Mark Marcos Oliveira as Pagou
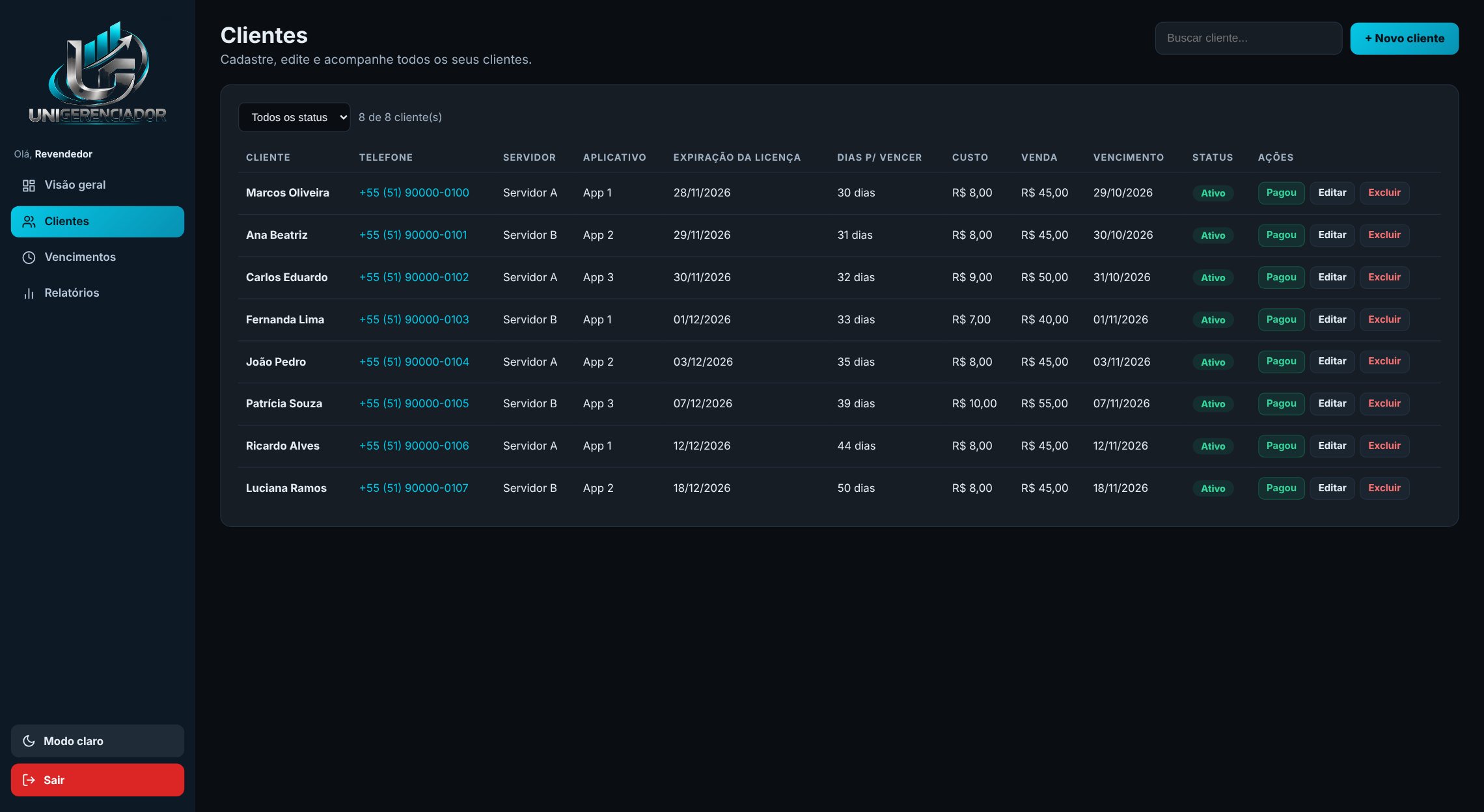The image size is (1484, 812). click(x=1281, y=193)
